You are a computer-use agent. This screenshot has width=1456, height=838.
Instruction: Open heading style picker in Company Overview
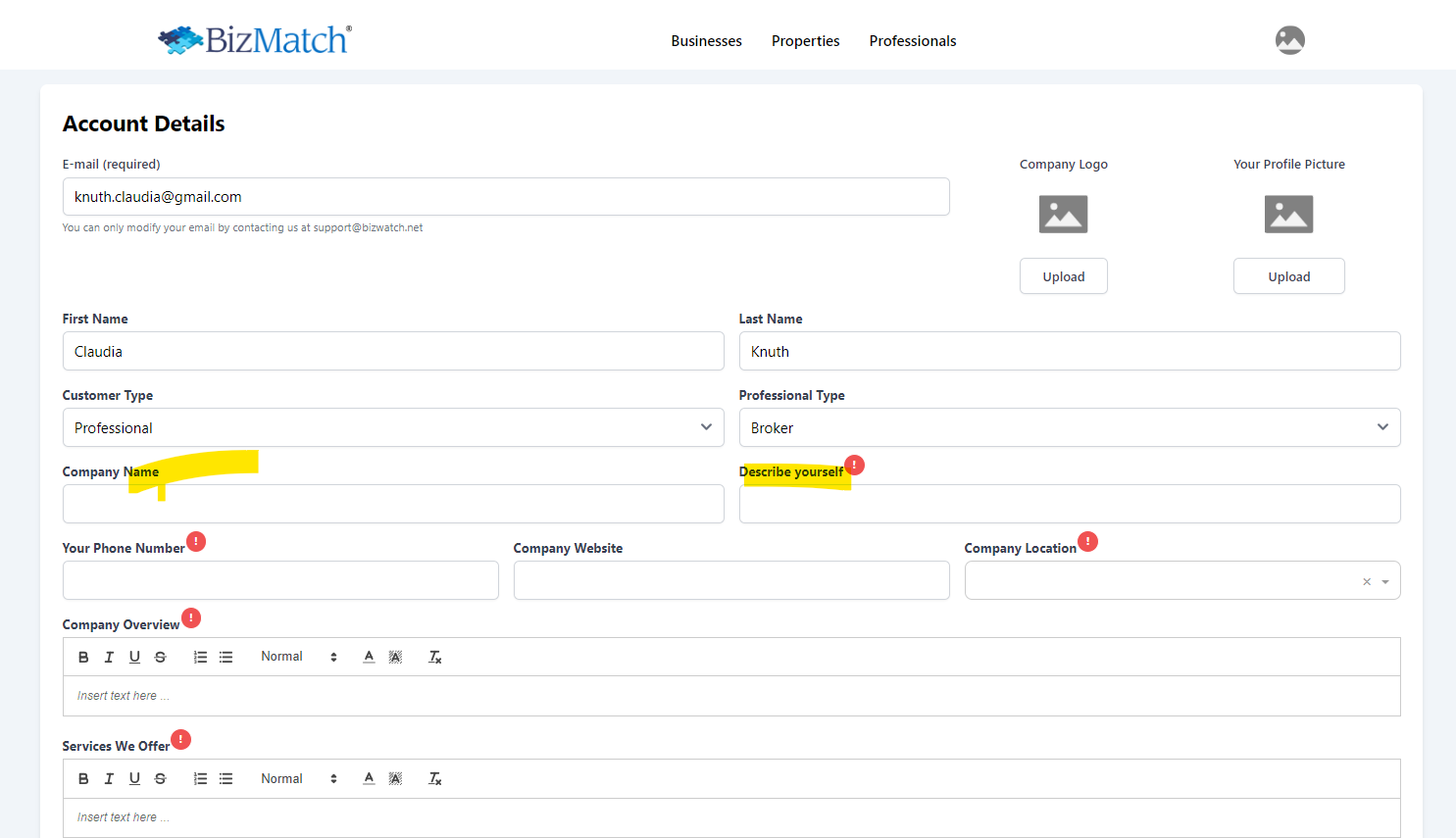[x=298, y=657]
